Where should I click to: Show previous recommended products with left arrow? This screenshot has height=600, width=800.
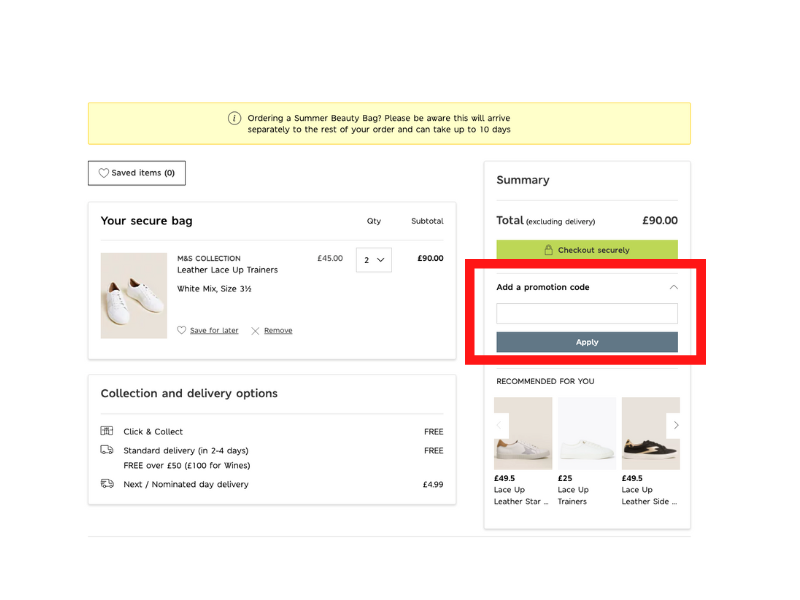pos(499,425)
